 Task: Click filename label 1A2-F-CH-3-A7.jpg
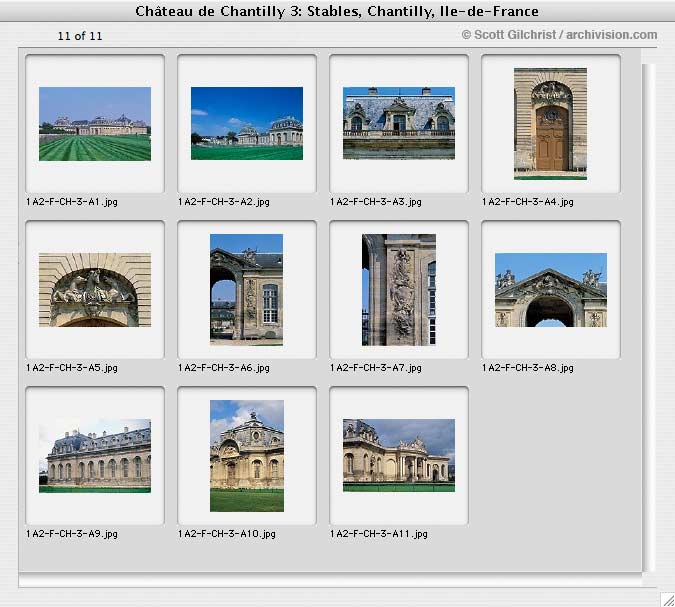point(375,368)
